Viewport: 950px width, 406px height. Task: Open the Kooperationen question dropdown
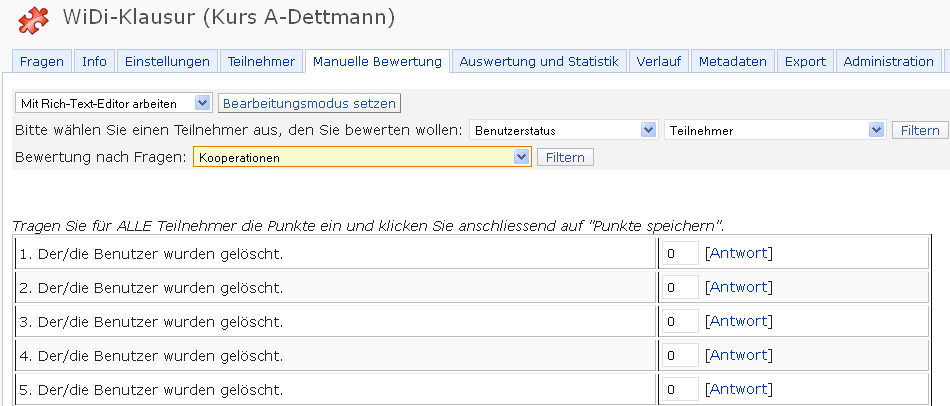362,157
